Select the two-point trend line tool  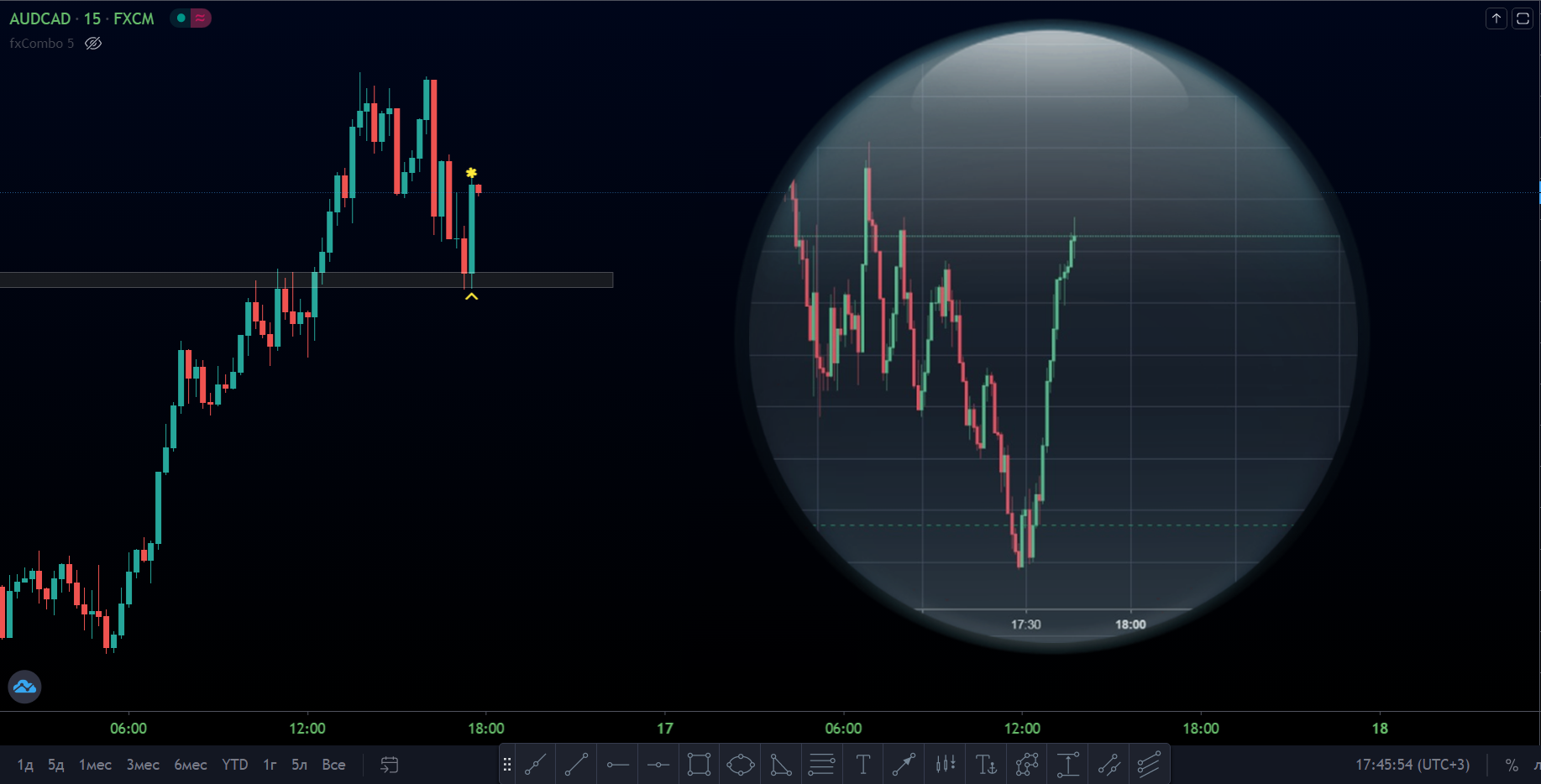pos(576,765)
